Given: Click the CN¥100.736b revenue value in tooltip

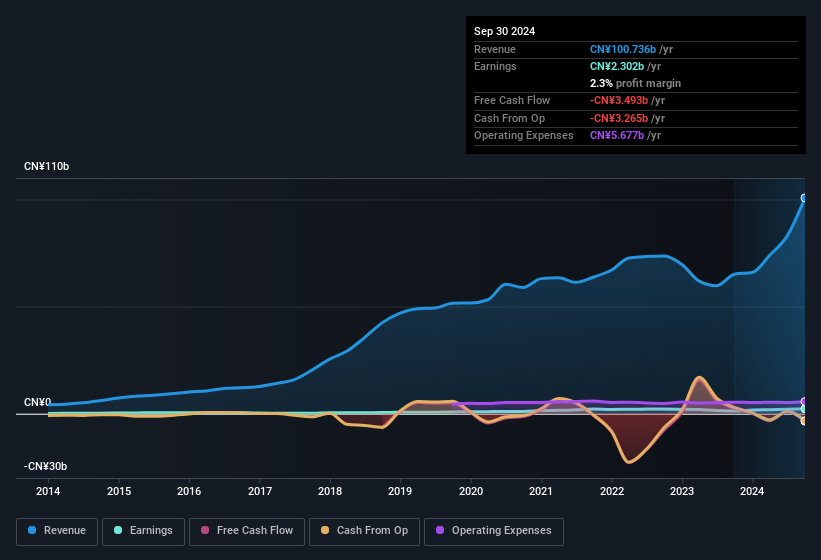Looking at the screenshot, I should (622, 49).
